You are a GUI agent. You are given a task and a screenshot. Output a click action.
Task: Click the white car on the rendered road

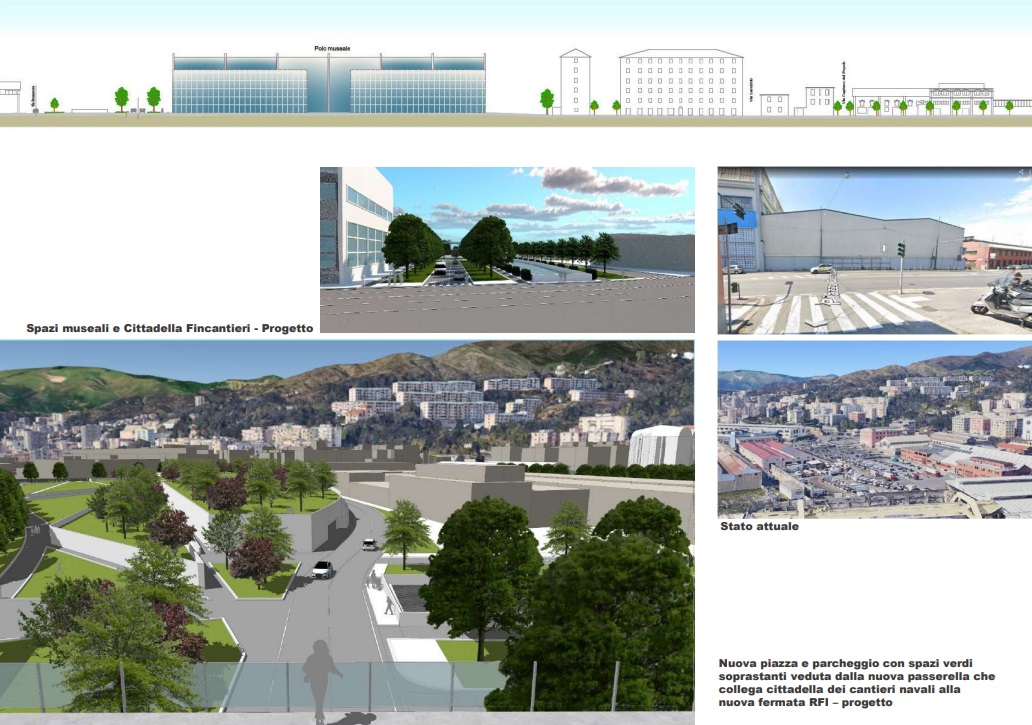pos(323,569)
